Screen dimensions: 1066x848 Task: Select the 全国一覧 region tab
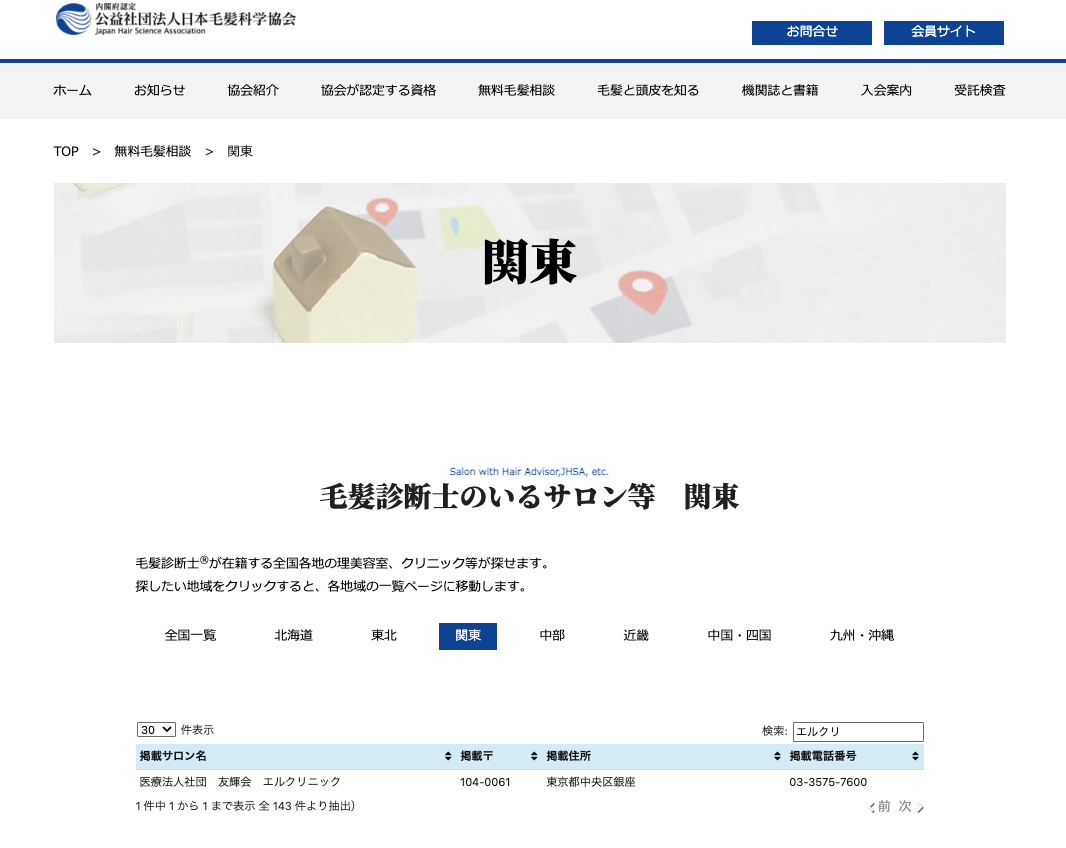[190, 636]
